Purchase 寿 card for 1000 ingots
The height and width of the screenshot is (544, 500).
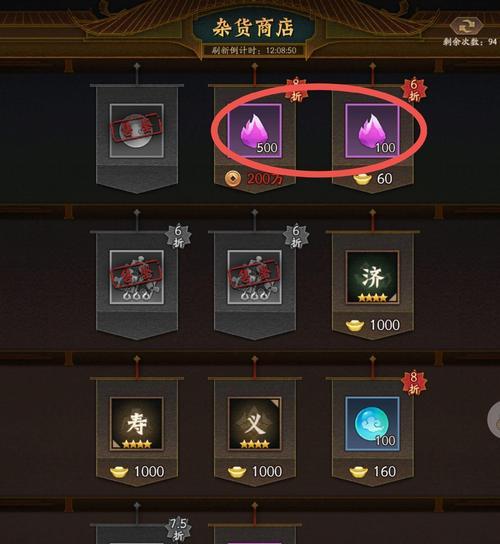[137, 471]
